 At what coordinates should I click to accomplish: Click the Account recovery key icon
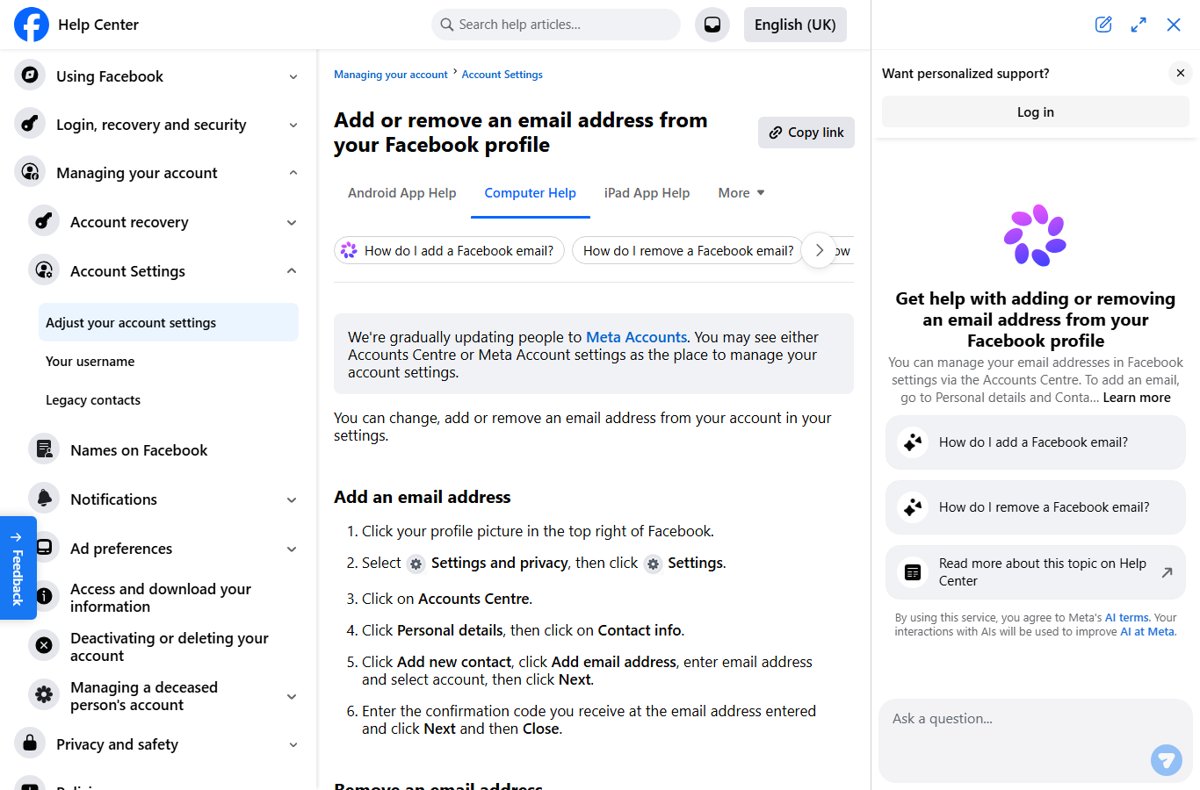pos(44,222)
